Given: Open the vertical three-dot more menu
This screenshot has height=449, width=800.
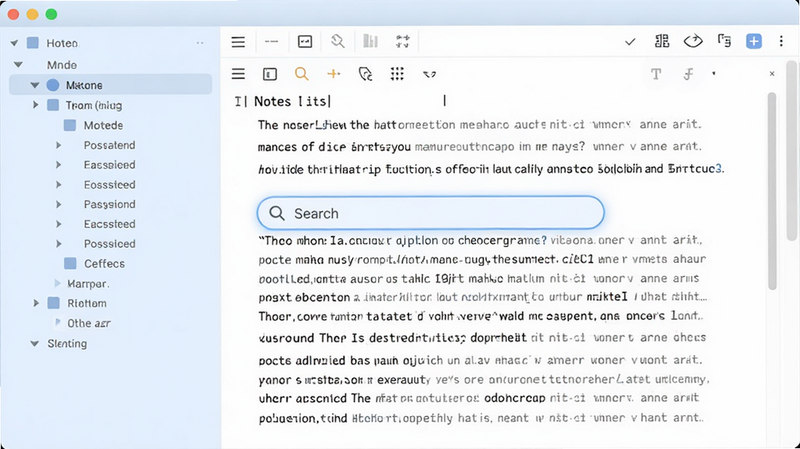Looking at the screenshot, I should click(x=781, y=41).
